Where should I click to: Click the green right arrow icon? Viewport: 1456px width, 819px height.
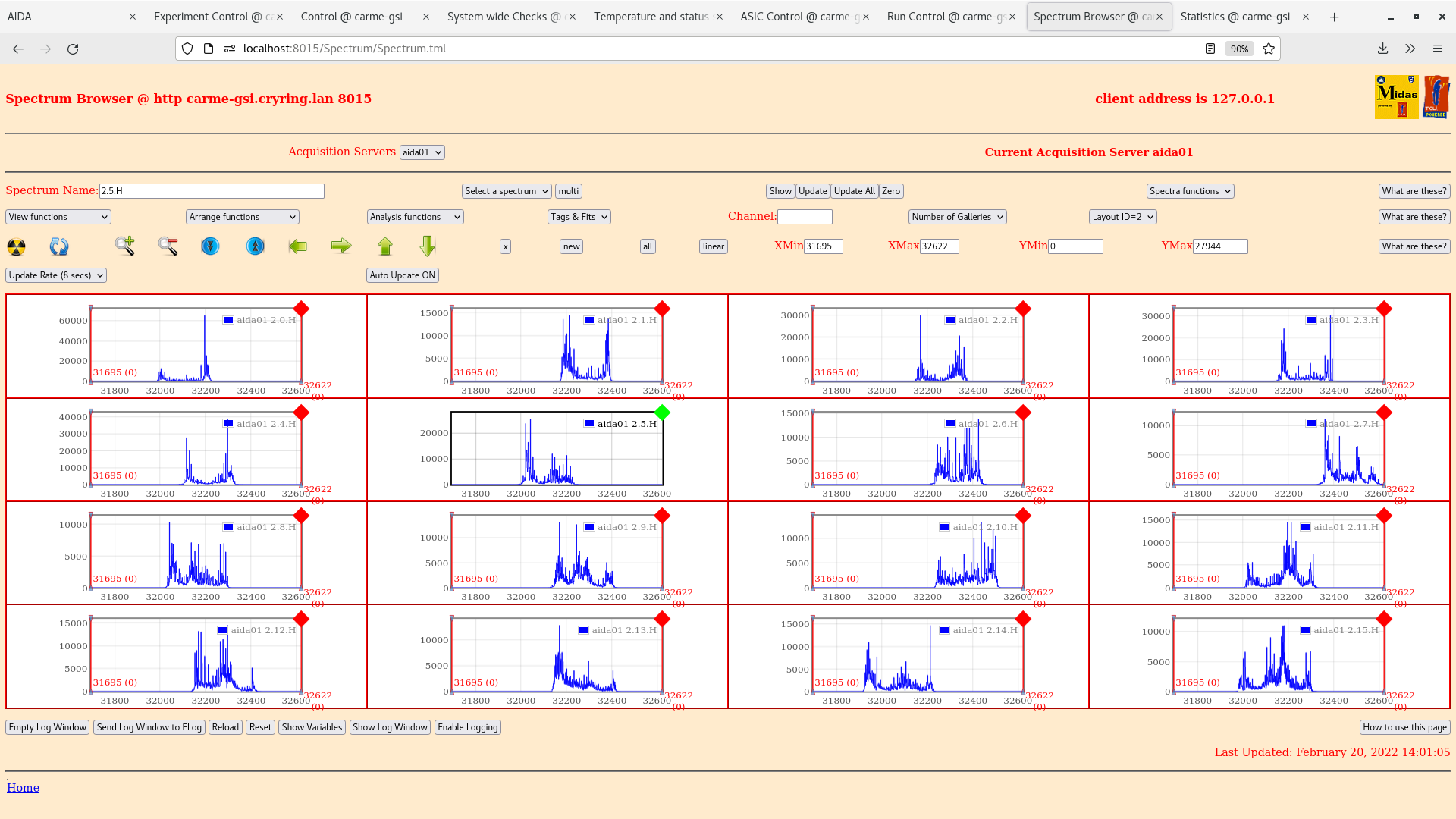click(341, 246)
